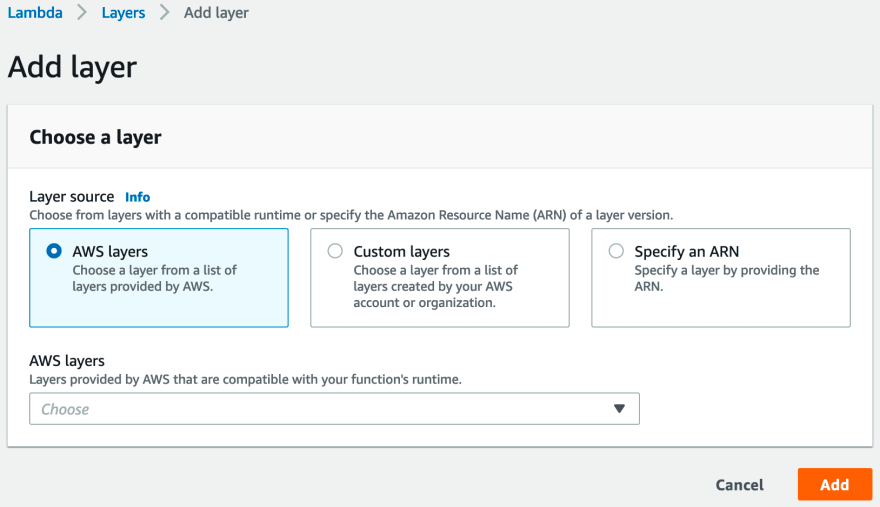Image resolution: width=880 pixels, height=507 pixels.
Task: Click the AWS layers card title
Action: click(x=110, y=252)
